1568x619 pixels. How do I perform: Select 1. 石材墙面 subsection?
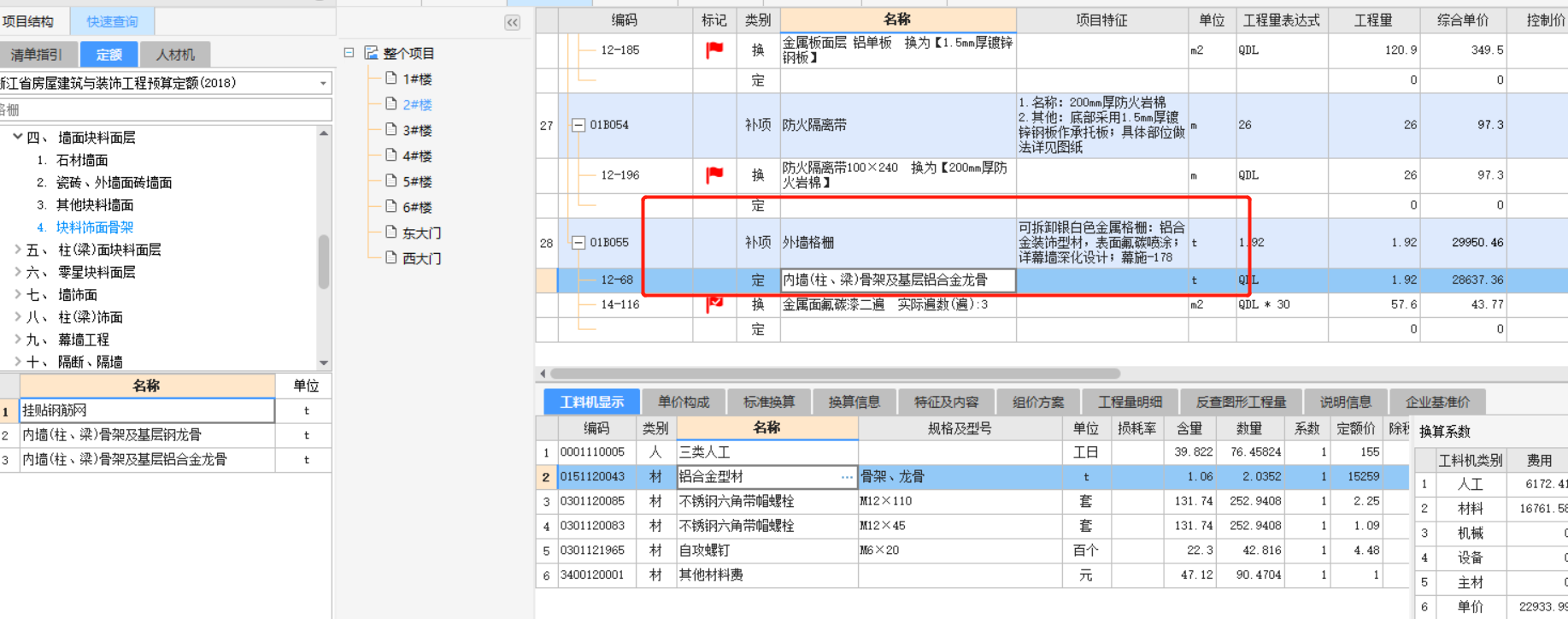[73, 160]
